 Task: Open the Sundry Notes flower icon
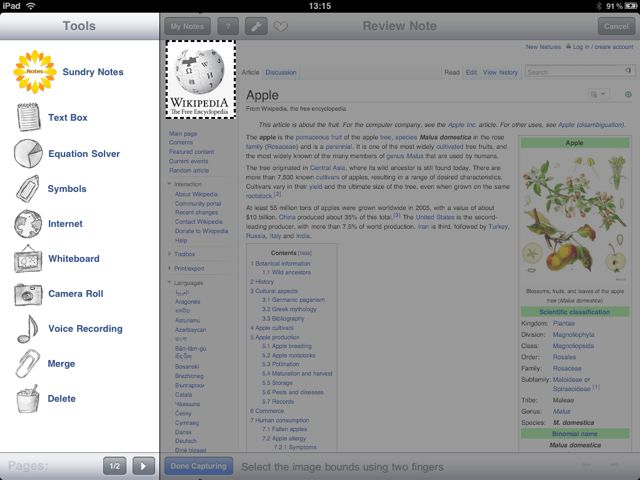coord(35,72)
